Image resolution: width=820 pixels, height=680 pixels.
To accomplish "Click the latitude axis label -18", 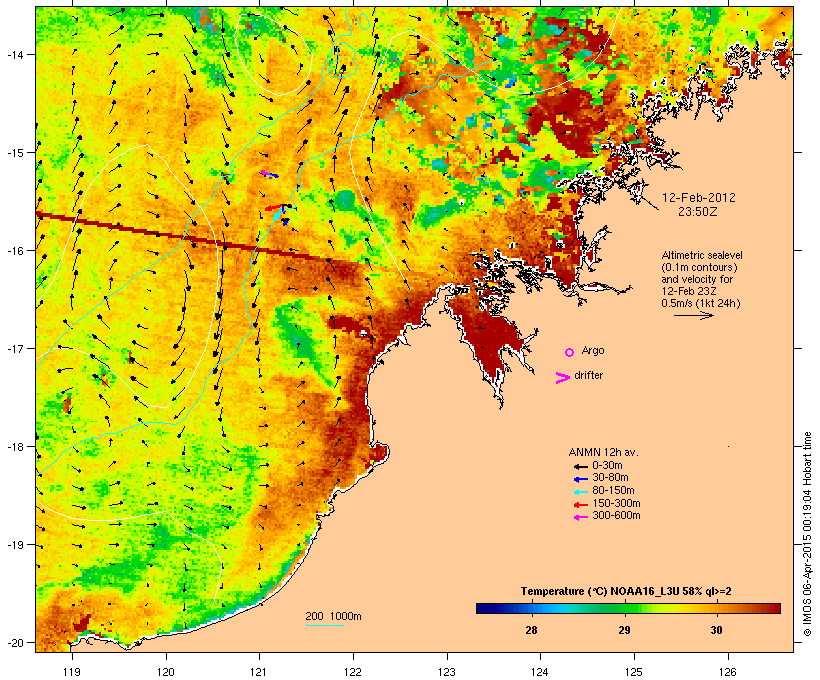I will [15, 447].
